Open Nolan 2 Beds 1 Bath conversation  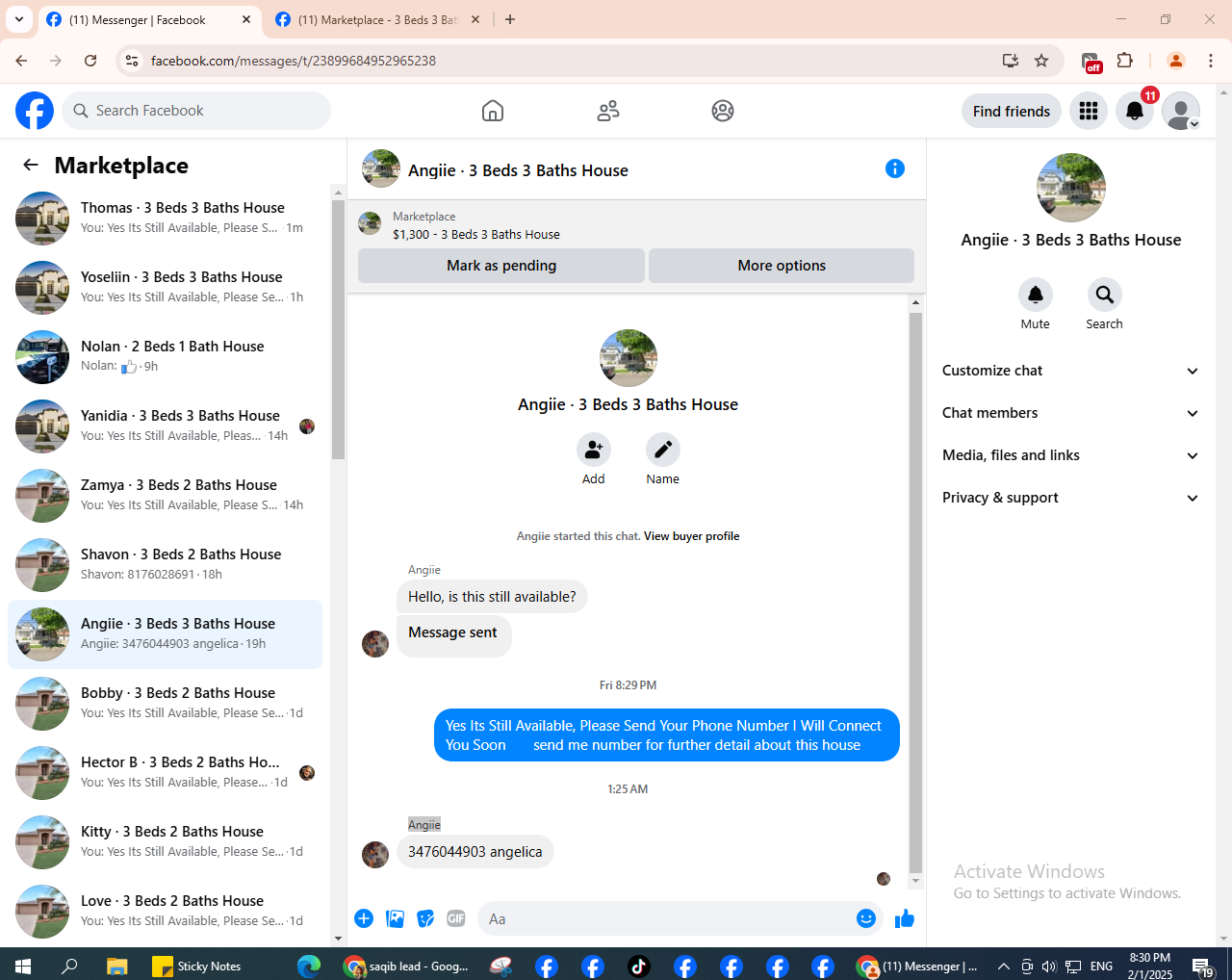point(166,357)
